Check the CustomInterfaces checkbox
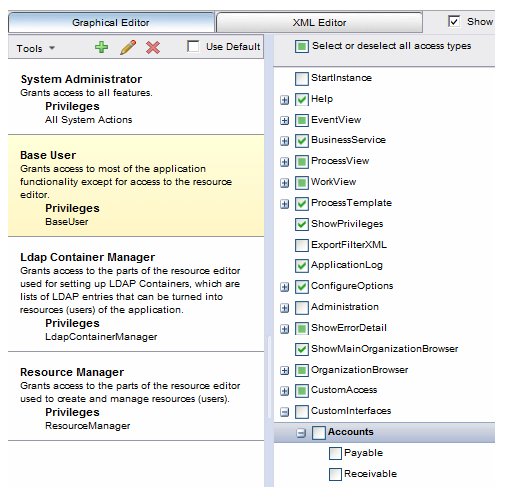Screen dimensions: 506x502 302,412
